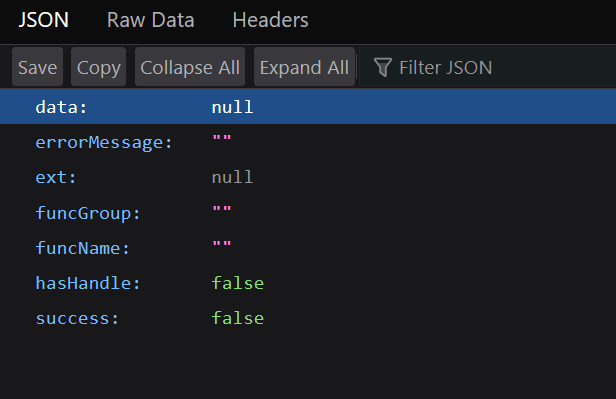This screenshot has height=399, width=616.
Task: Select the data key row
Action: [x=308, y=106]
